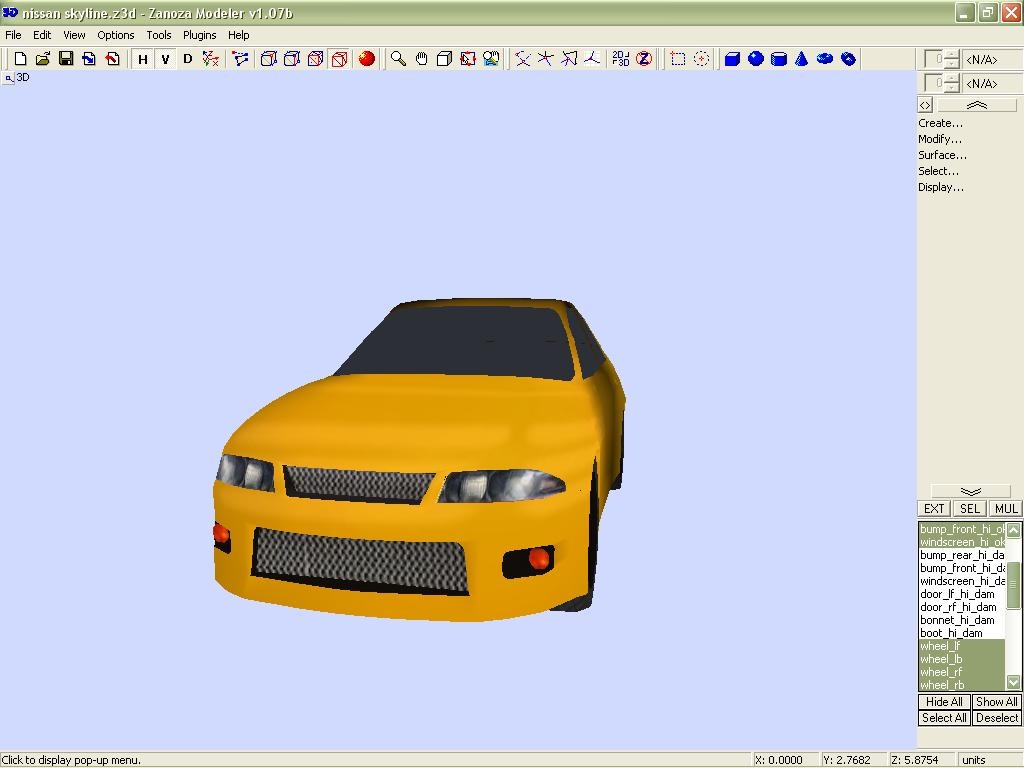Select the Zoom magnifier tool

pos(398,59)
